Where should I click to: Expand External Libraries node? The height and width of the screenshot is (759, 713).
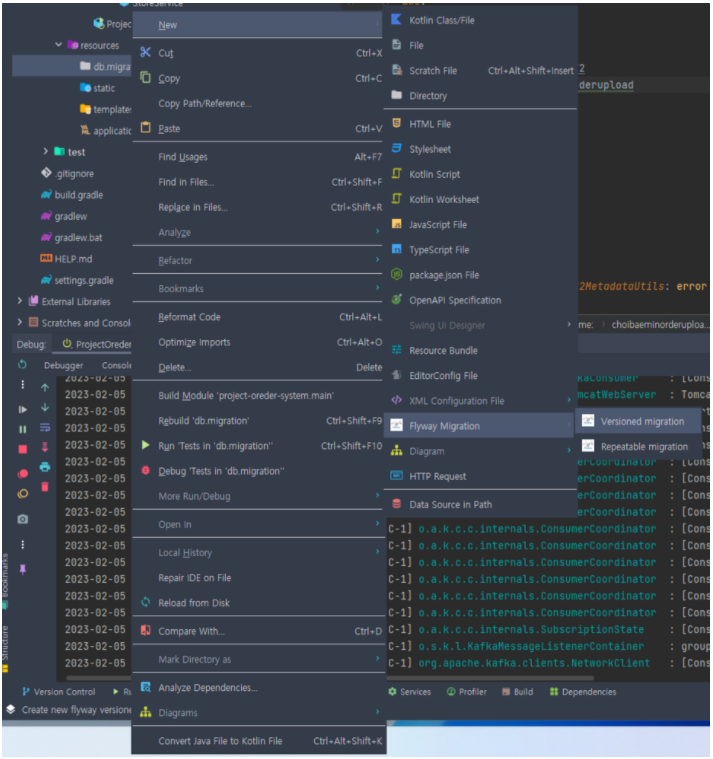point(20,301)
